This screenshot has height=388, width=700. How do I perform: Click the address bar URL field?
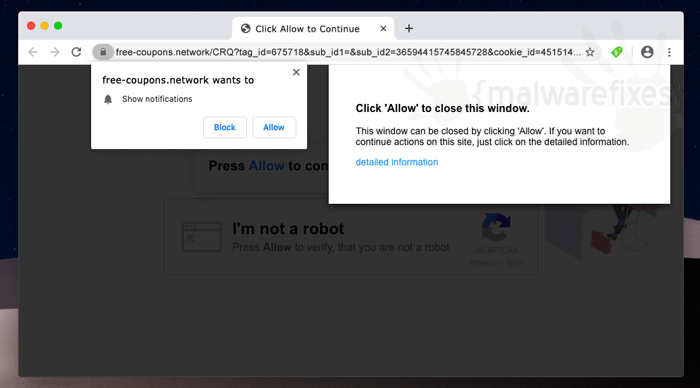pos(348,52)
